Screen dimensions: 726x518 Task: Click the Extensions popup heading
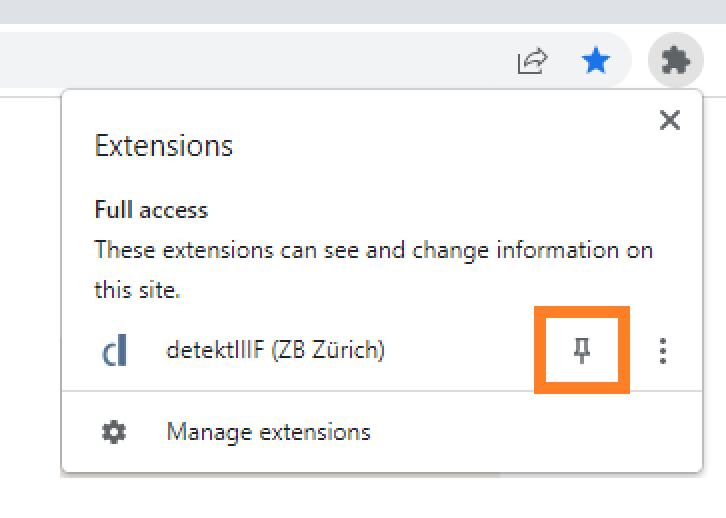tap(163, 146)
